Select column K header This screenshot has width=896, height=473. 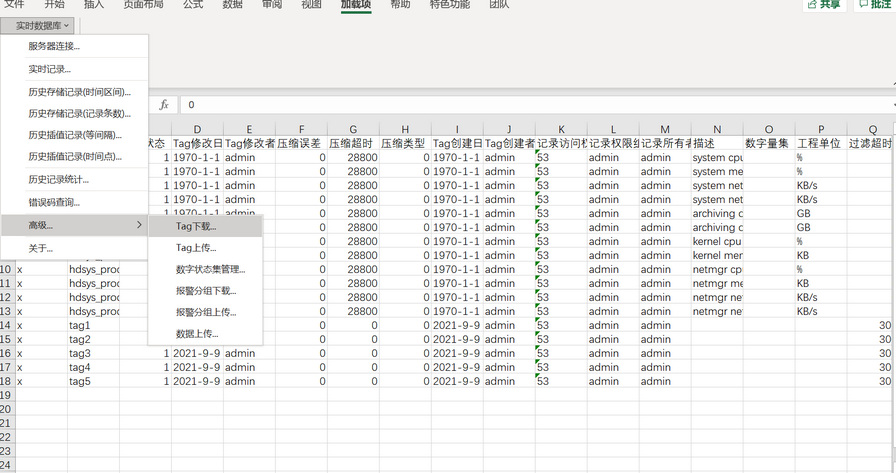pyautogui.click(x=561, y=130)
